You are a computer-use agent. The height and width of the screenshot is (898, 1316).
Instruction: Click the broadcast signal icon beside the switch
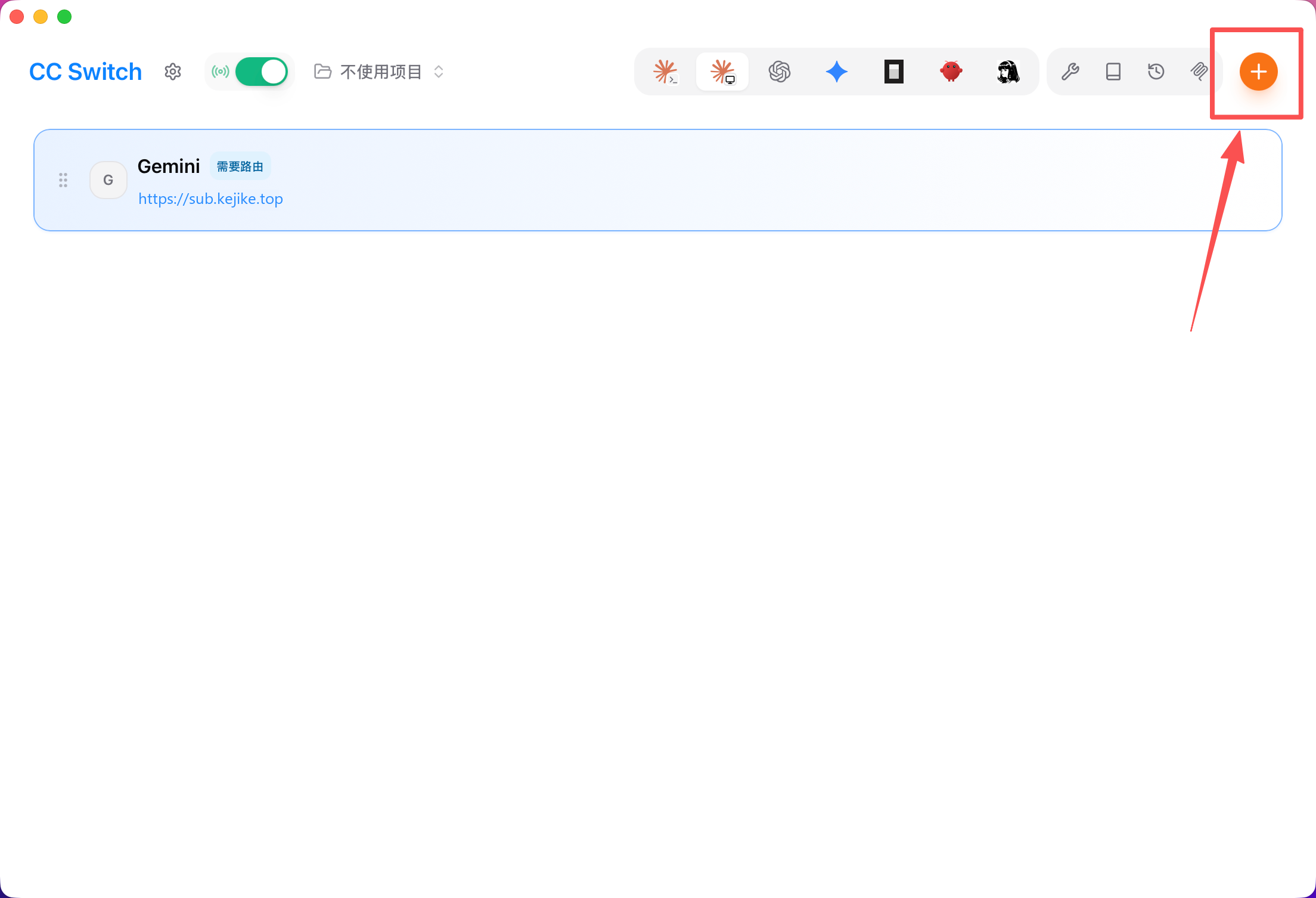(x=221, y=72)
